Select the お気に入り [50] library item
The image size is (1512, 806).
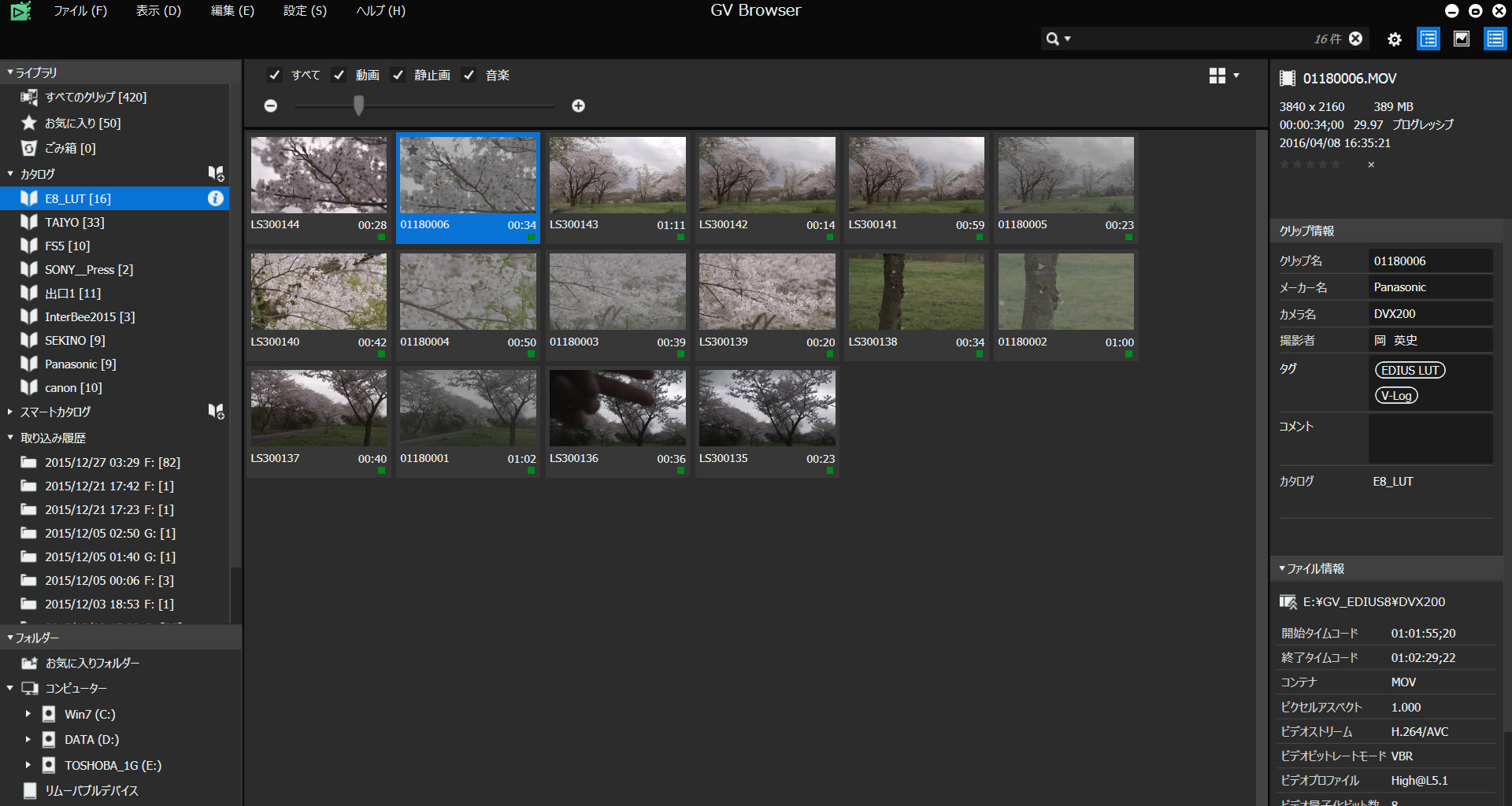click(x=82, y=123)
